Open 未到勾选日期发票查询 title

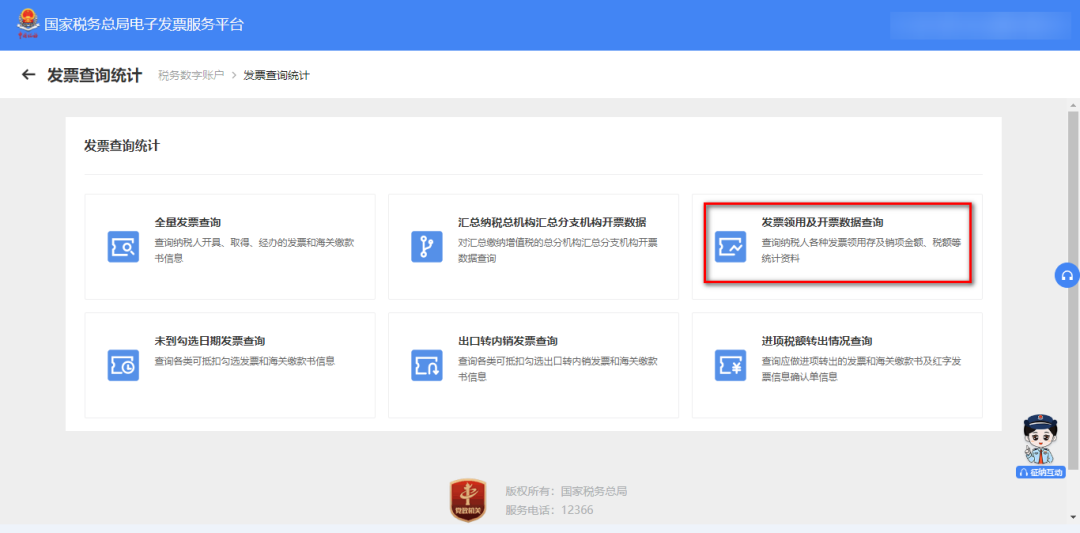(210, 341)
